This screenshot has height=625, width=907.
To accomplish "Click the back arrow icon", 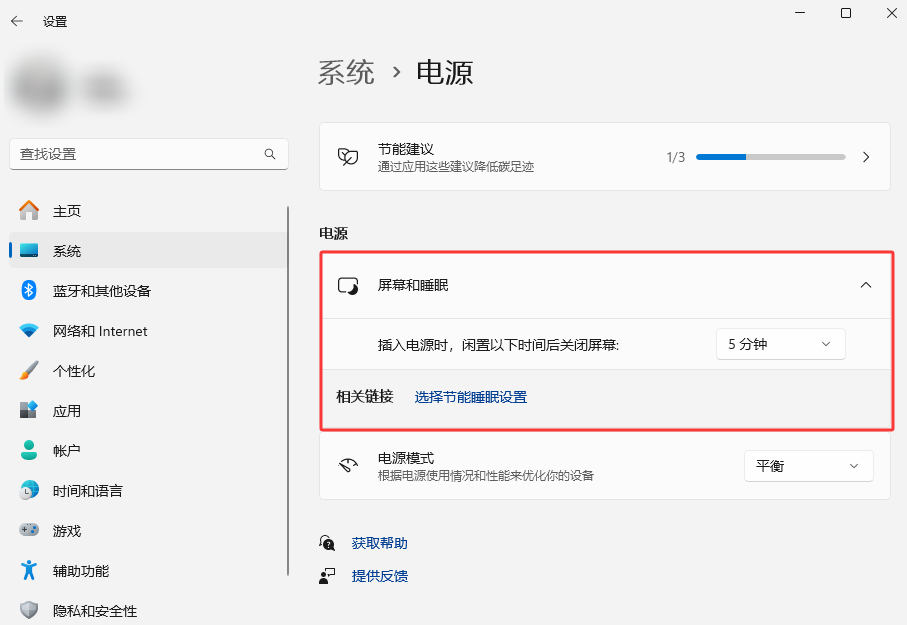I will point(17,21).
